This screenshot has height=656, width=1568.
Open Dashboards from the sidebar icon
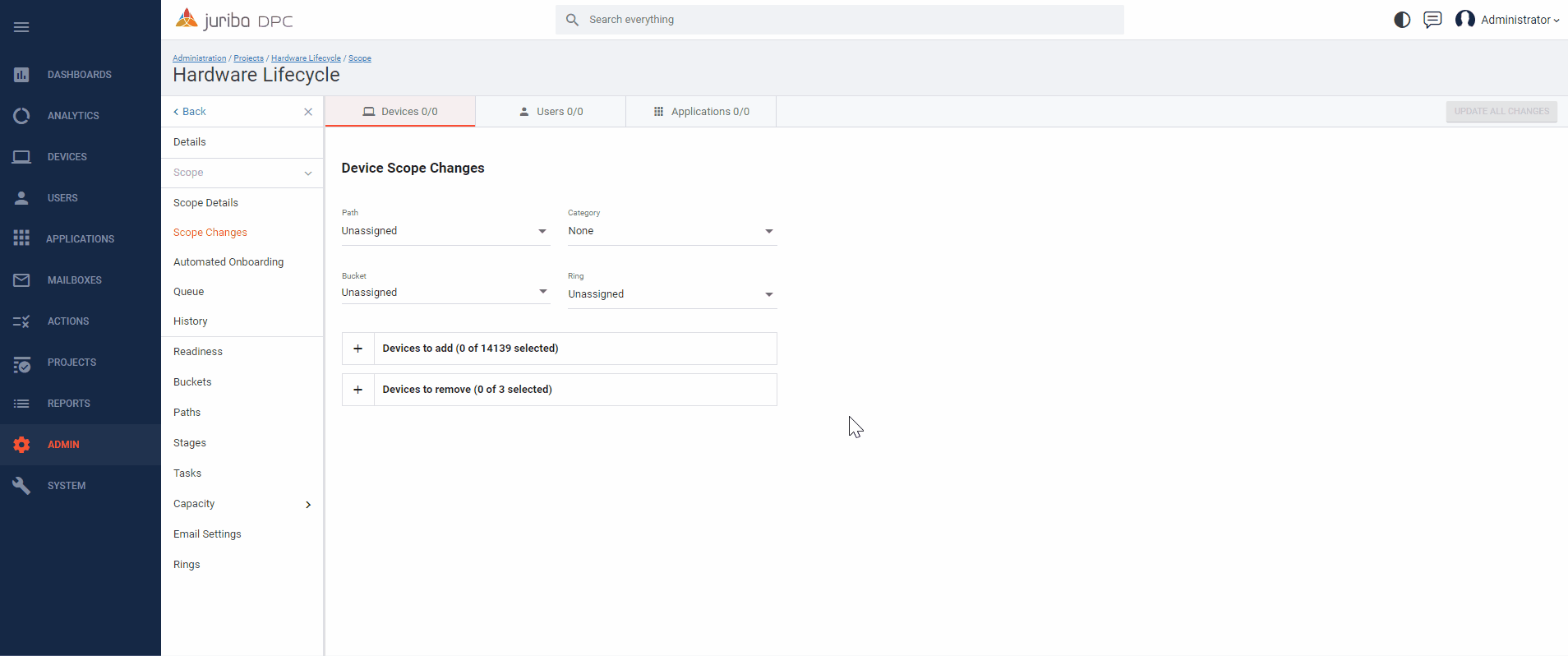coord(21,75)
